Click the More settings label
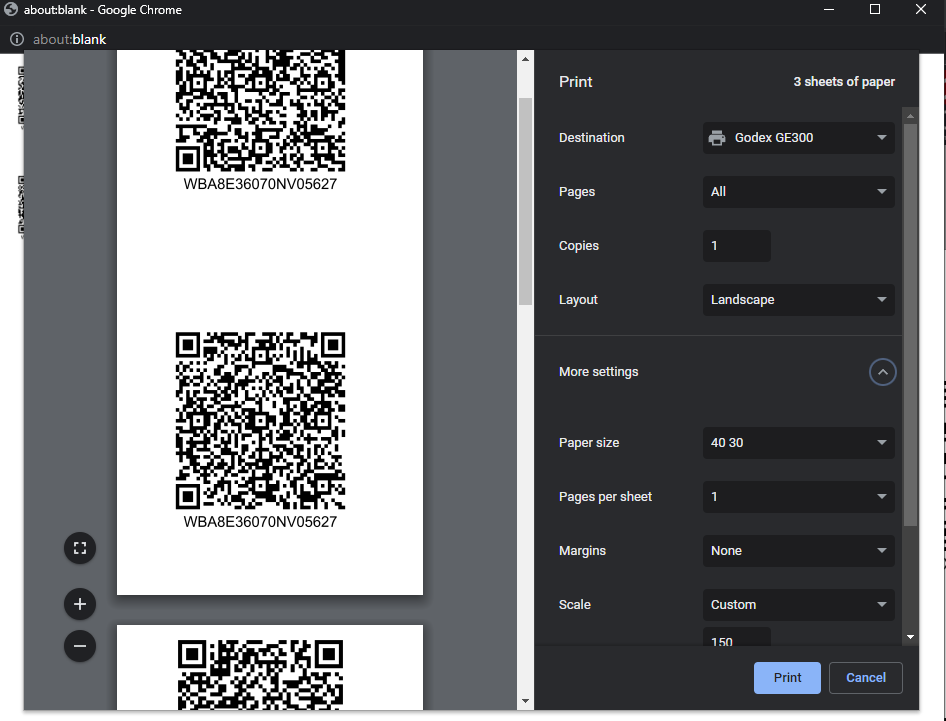 [598, 372]
